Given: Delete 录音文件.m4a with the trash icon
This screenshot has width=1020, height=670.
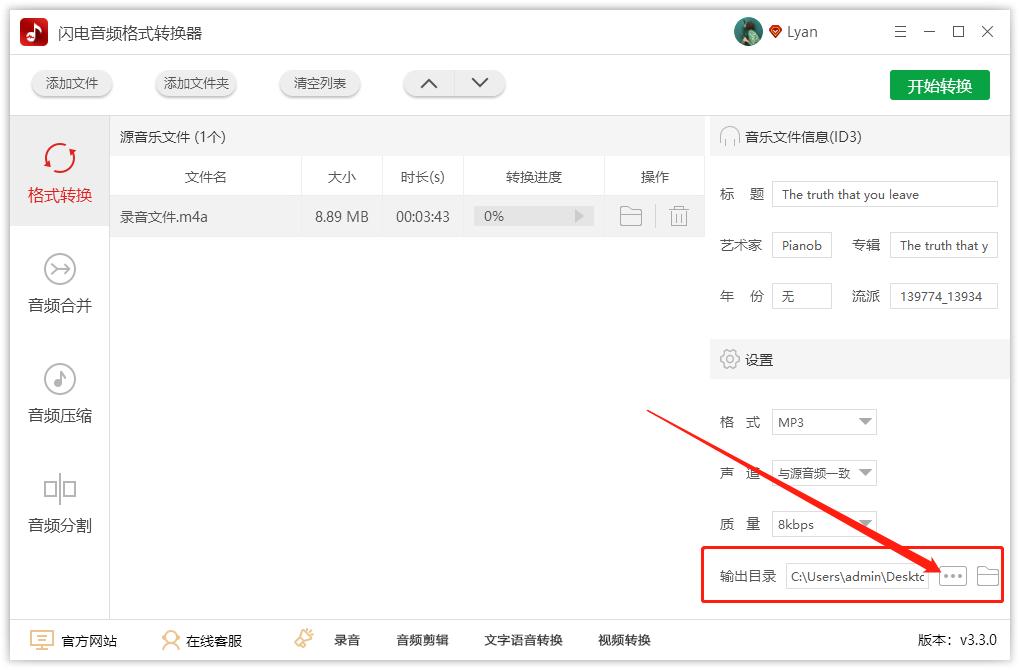Looking at the screenshot, I should click(679, 215).
